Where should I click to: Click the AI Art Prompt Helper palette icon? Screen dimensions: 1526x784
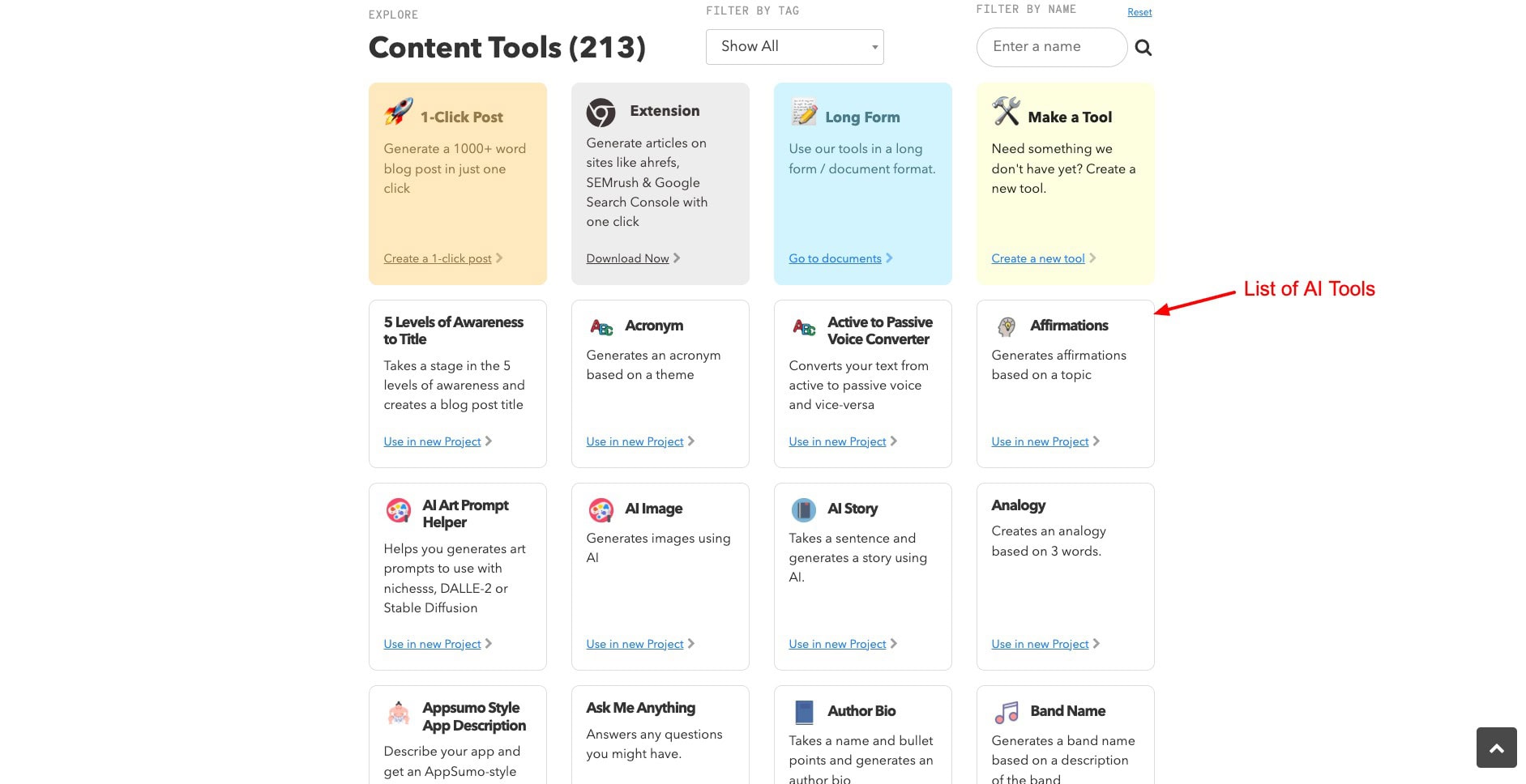click(x=398, y=510)
